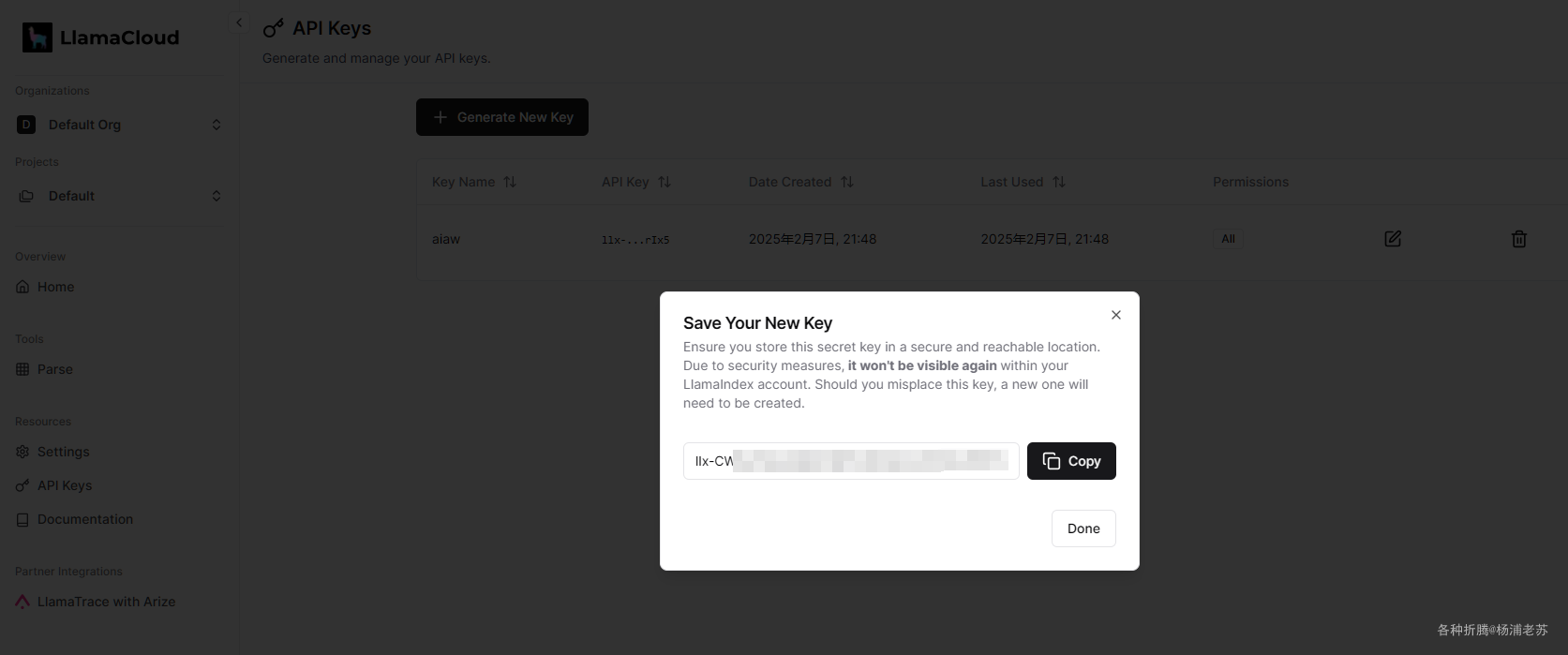Sort the table by Last Used
1568x655 pixels.
click(1023, 182)
